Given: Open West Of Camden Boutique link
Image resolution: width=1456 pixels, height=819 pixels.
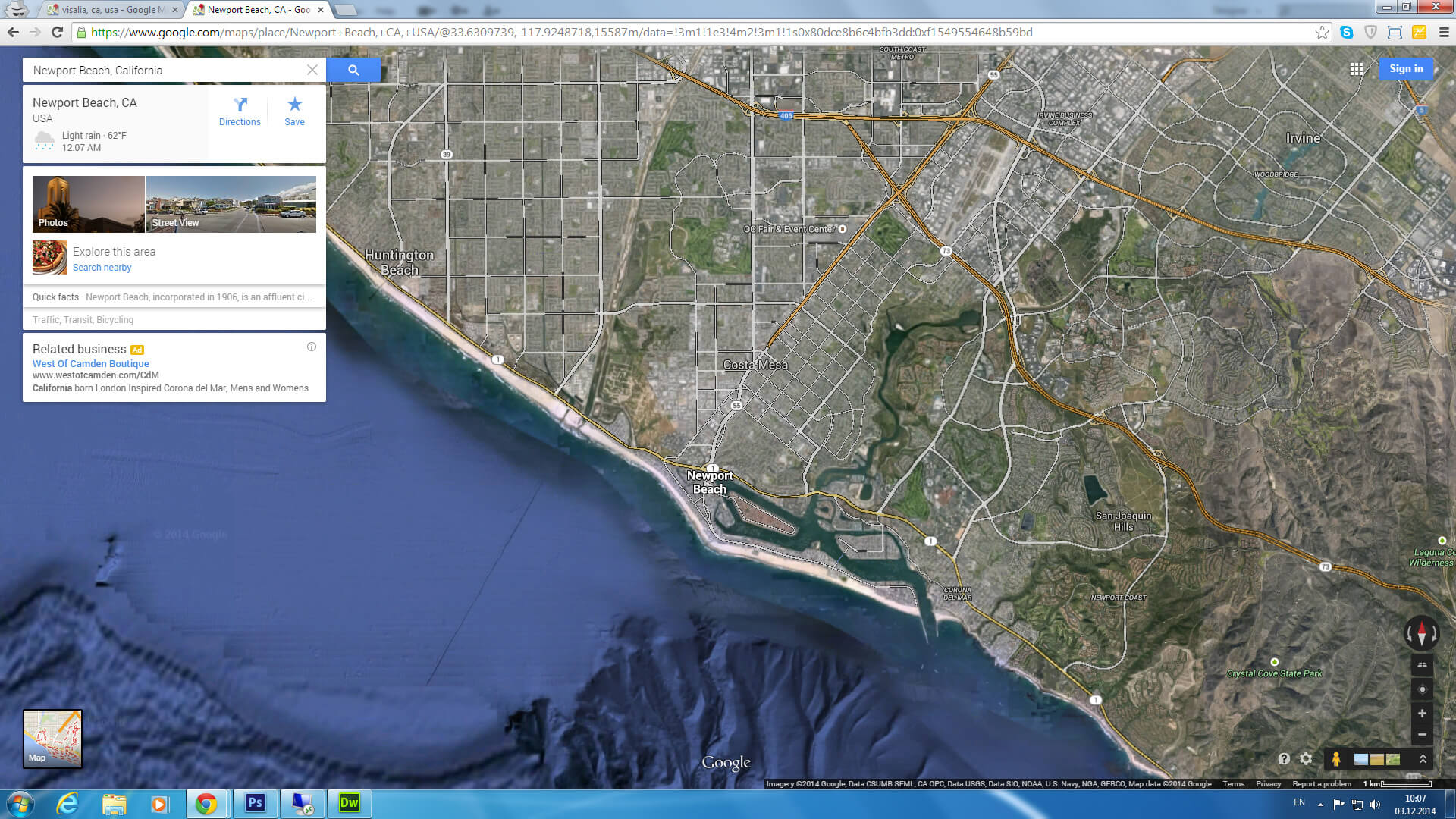Looking at the screenshot, I should click(x=90, y=363).
